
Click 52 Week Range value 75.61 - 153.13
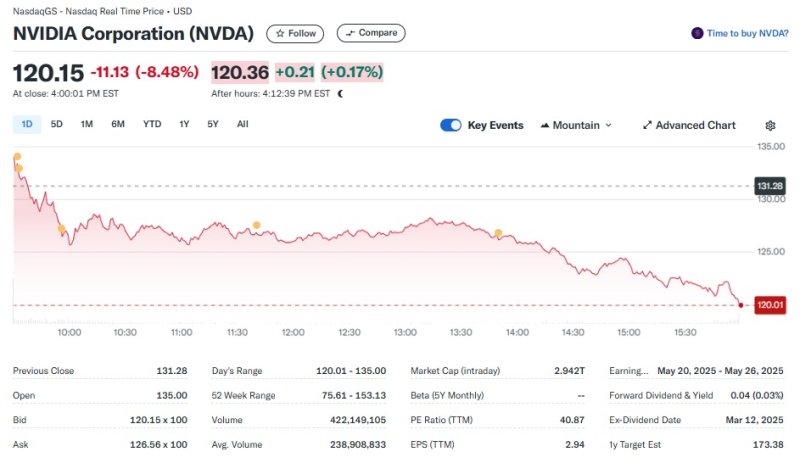(354, 396)
